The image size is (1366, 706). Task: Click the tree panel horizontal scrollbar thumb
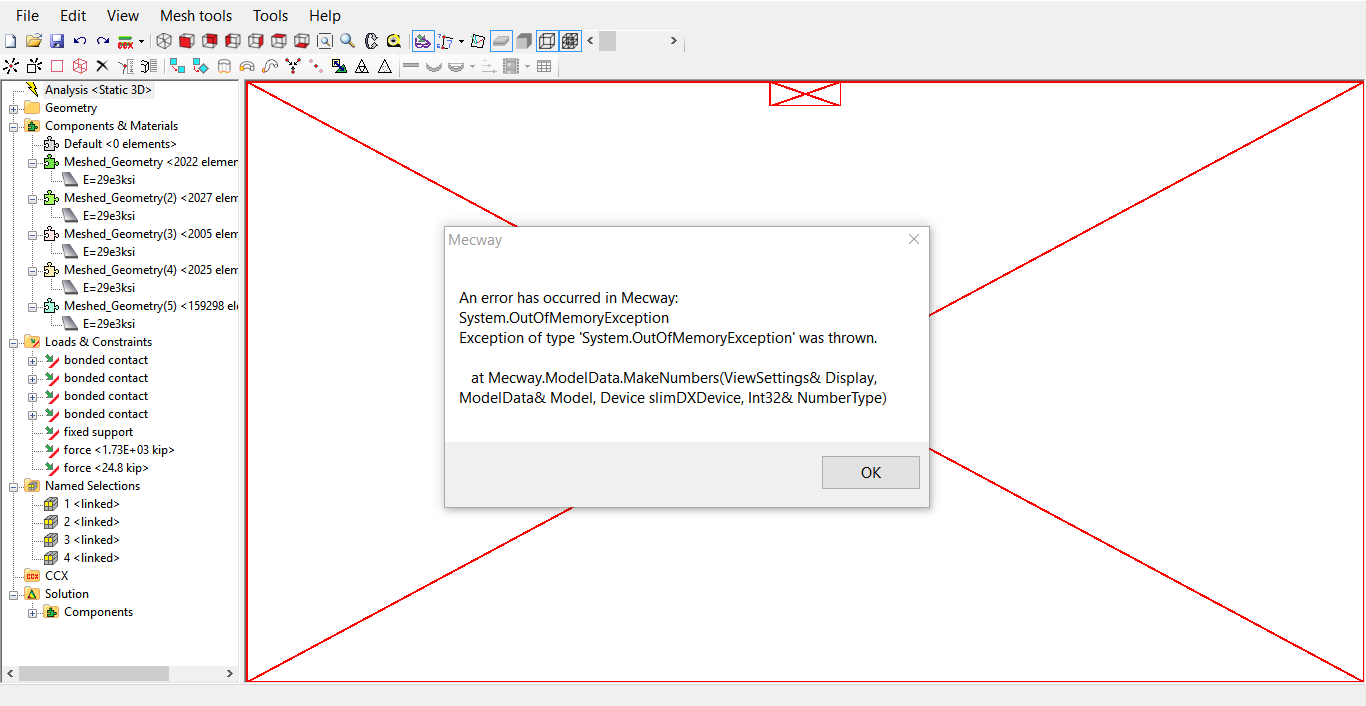(x=94, y=674)
